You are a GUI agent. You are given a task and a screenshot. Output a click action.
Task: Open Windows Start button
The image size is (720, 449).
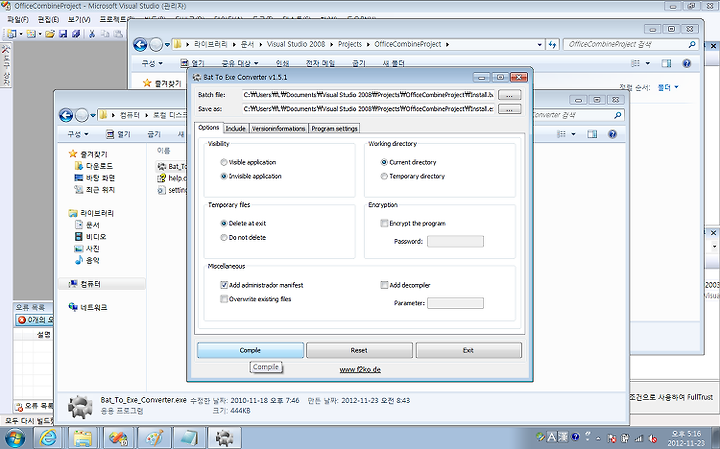click(x=14, y=438)
